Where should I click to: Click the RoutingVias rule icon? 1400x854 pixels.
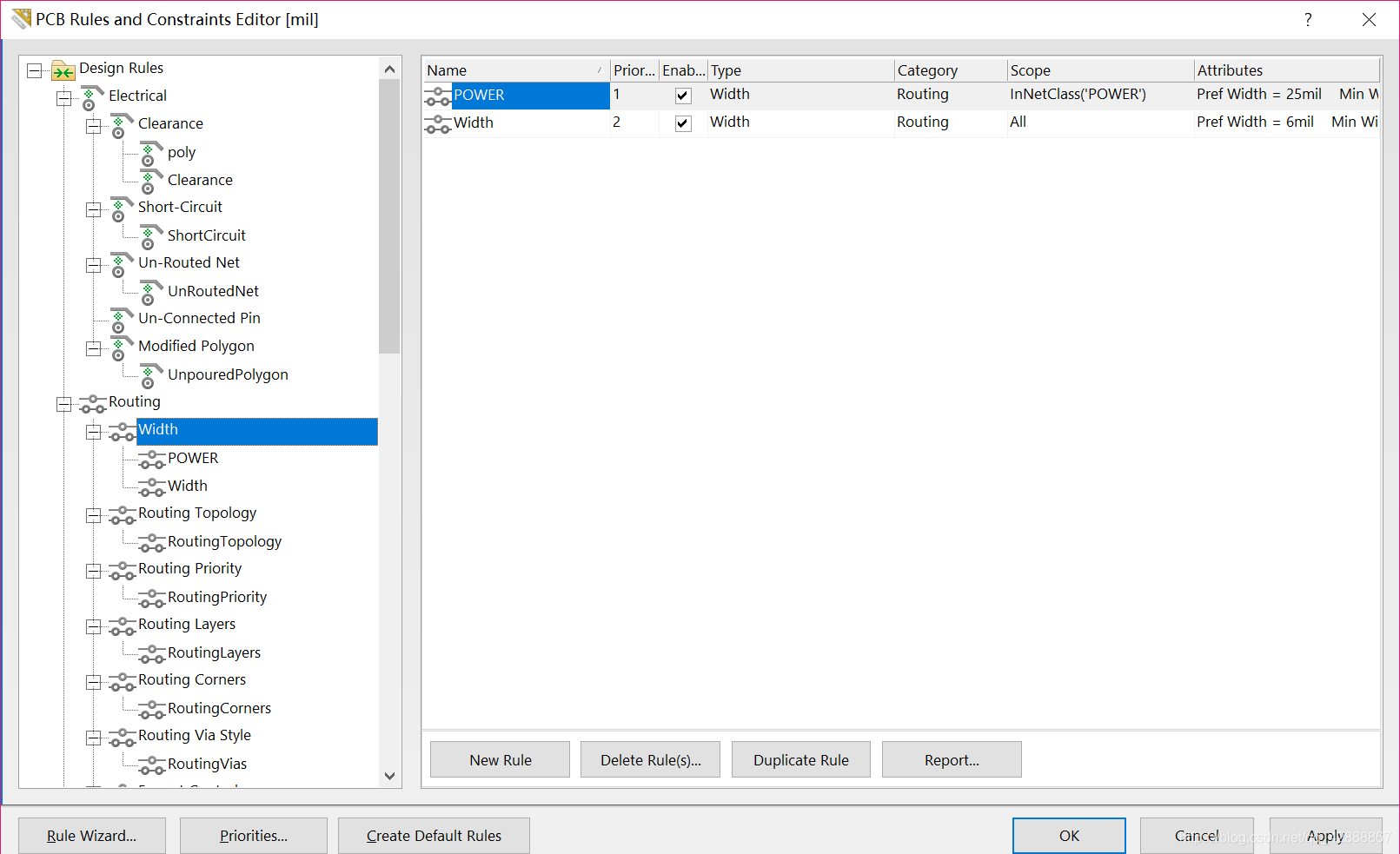tap(151, 765)
